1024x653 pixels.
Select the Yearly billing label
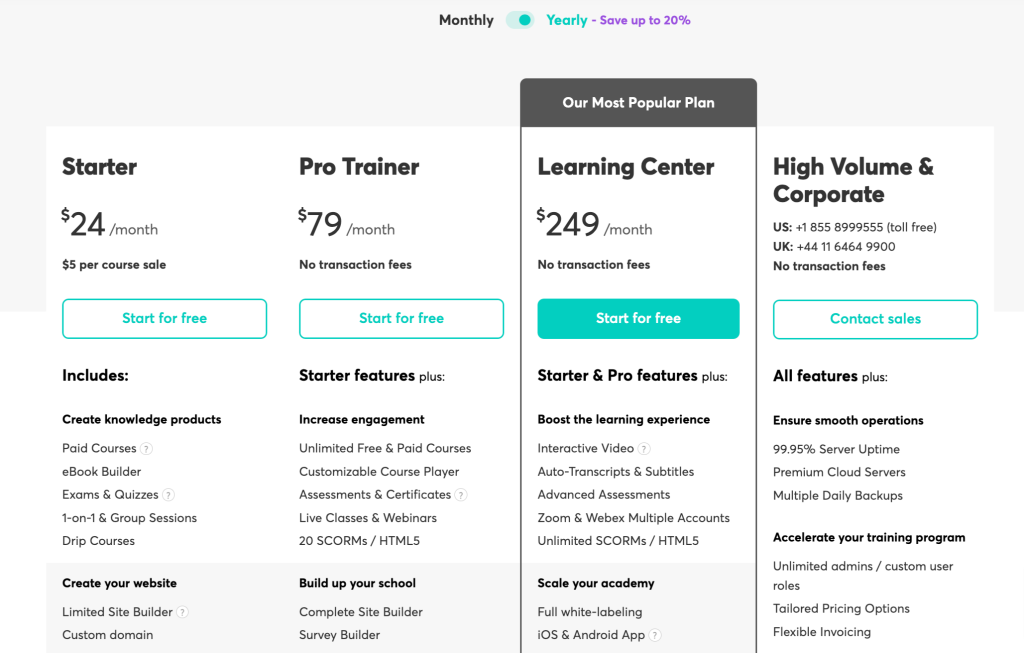567,20
